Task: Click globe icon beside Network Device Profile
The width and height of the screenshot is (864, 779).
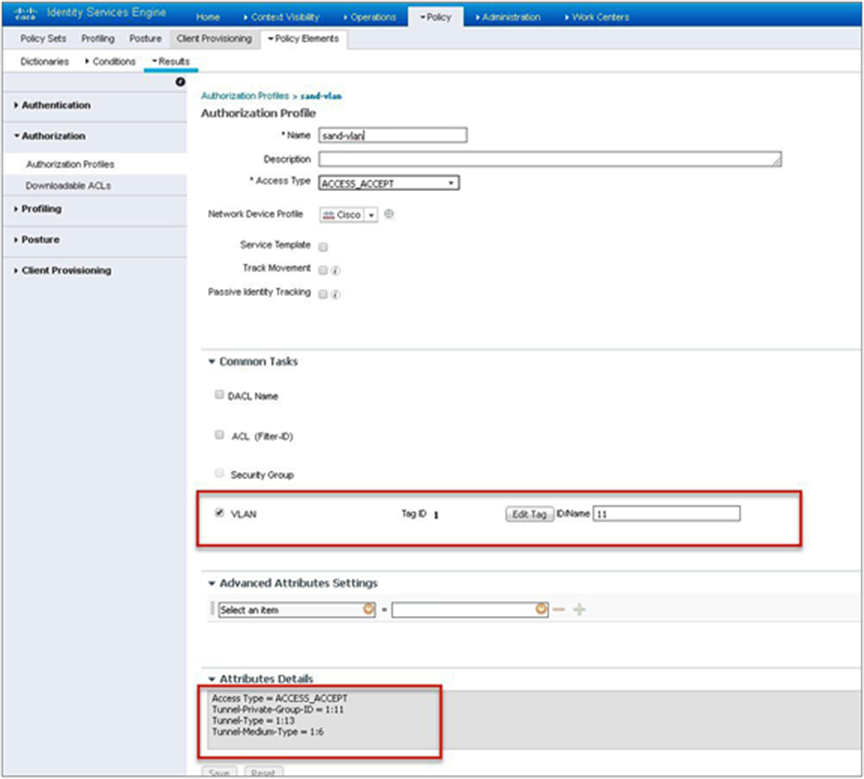Action: (389, 214)
